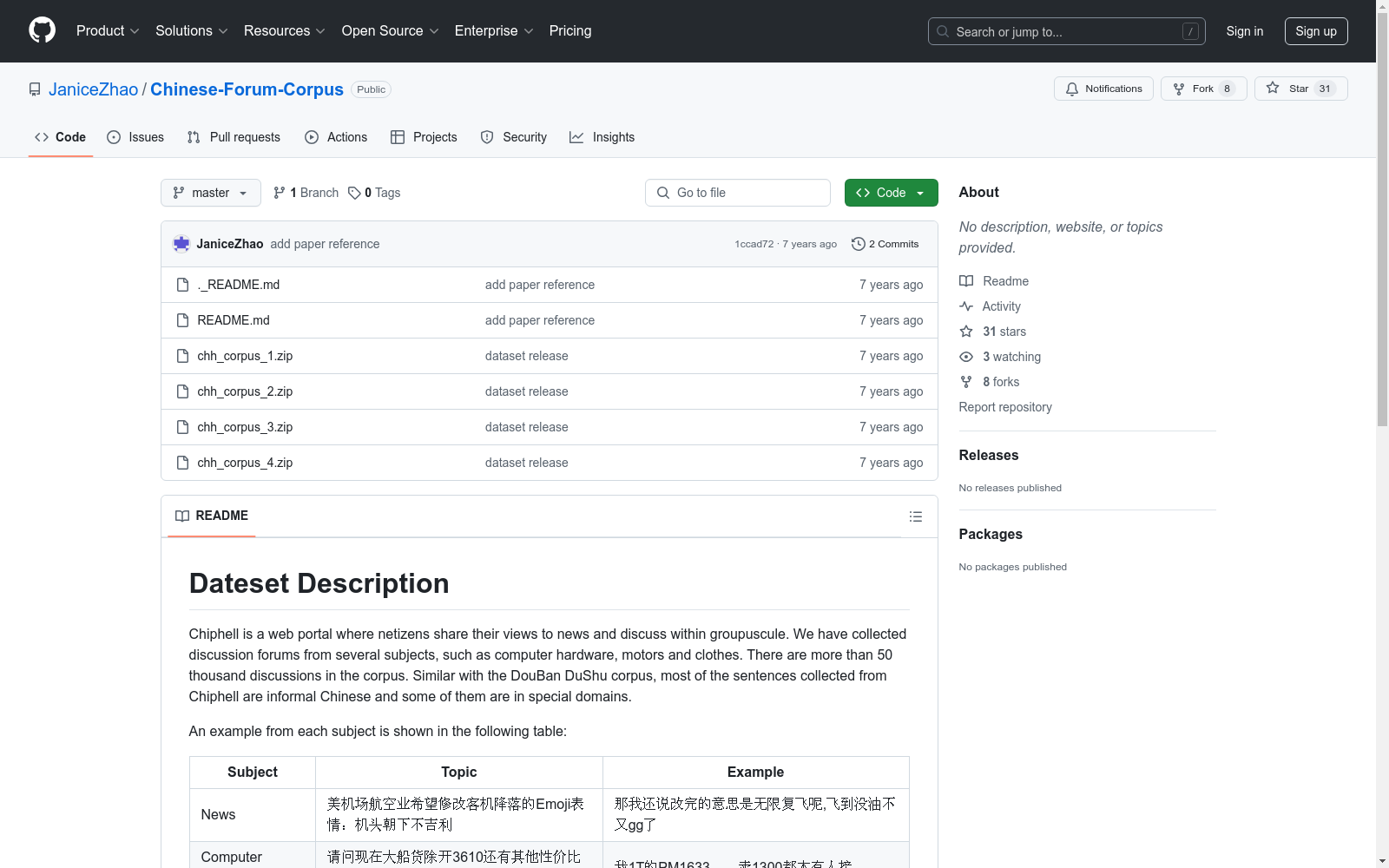Open chh_corpus_3.zip file
The image size is (1389, 868).
tap(245, 427)
